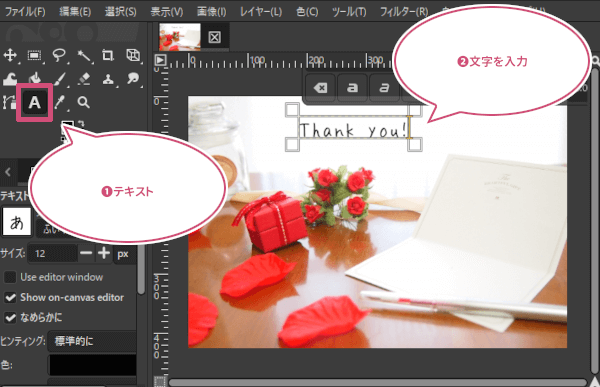This screenshot has height=387, width=600.
Task: Select the Zoom magnifier tool
Action: pyautogui.click(x=83, y=103)
